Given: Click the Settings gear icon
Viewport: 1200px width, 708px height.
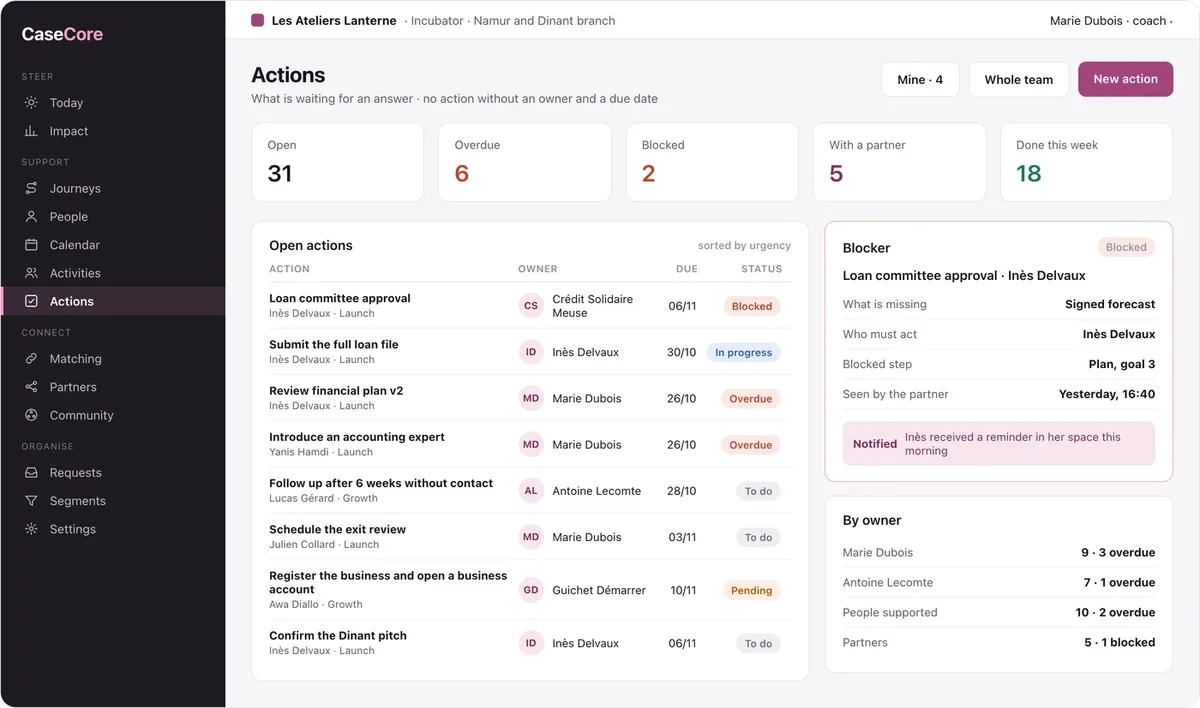Looking at the screenshot, I should tap(31, 529).
